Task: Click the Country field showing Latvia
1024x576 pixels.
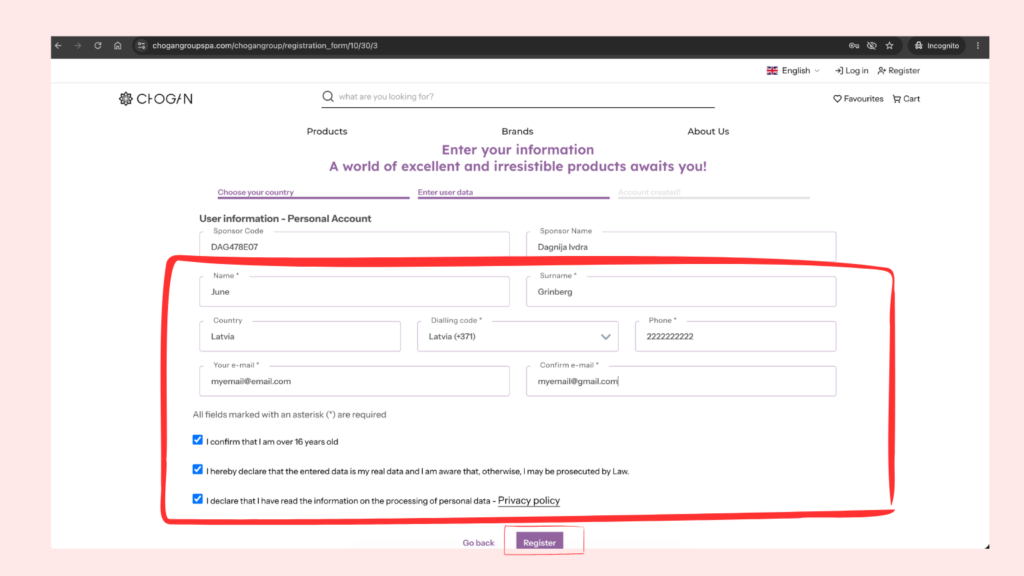Action: [x=300, y=336]
